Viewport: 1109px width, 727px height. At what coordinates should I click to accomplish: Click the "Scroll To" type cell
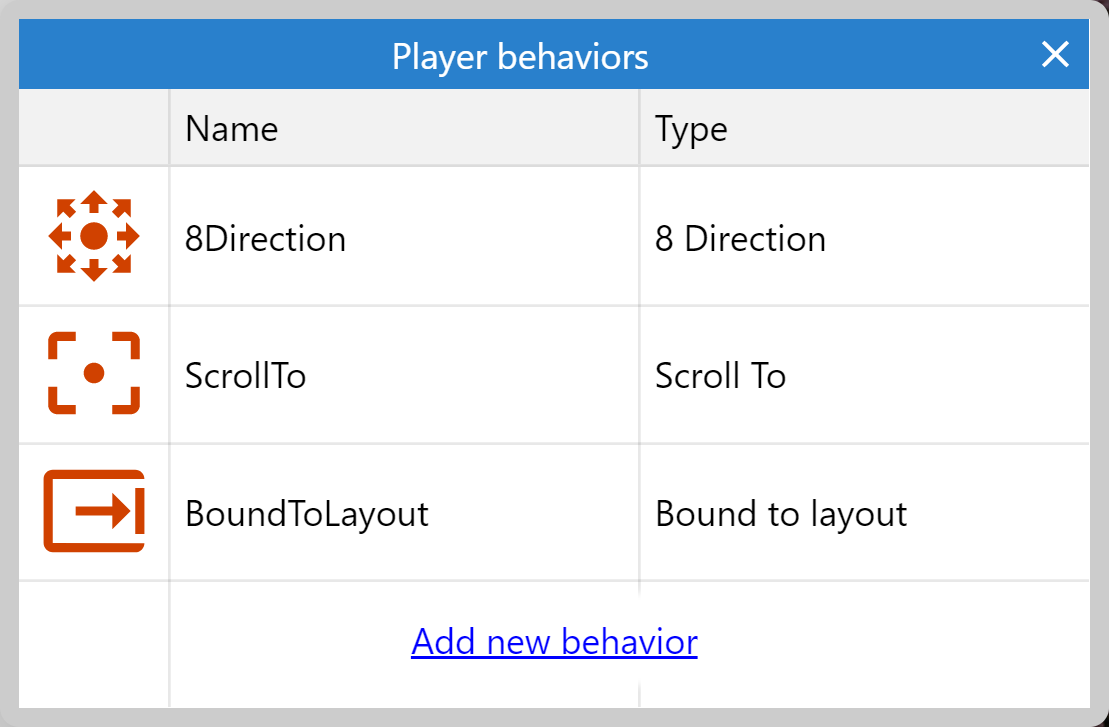pyautogui.click(x=720, y=376)
